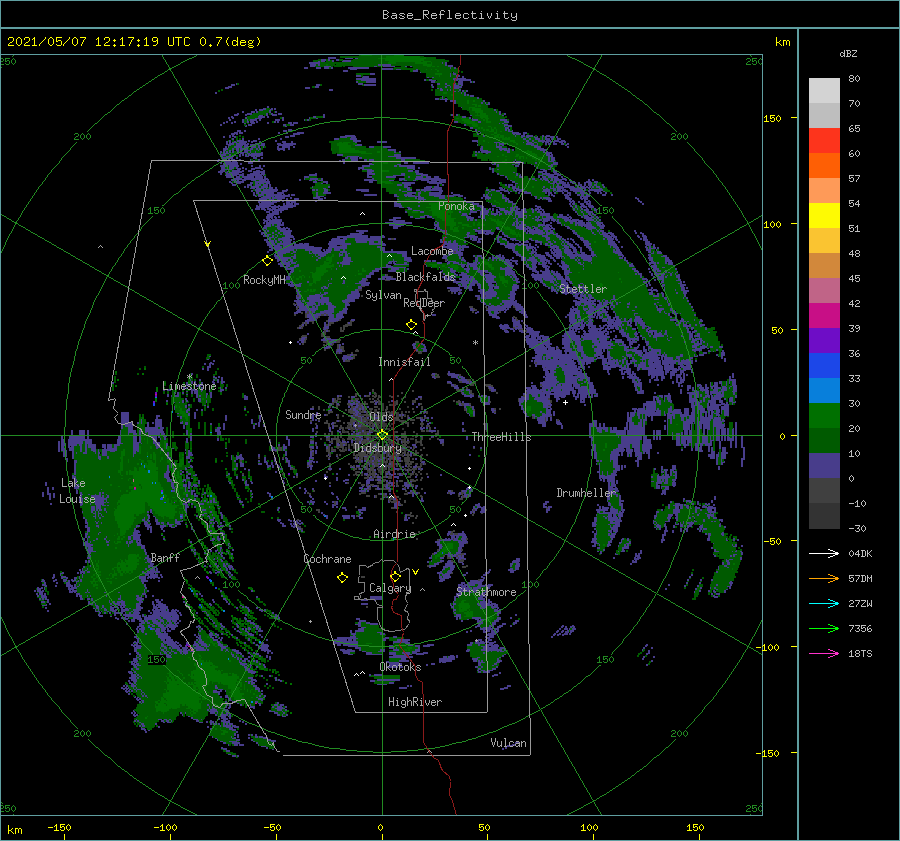This screenshot has width=900, height=841.
Task: Click the Cochrane label
Action: click(327, 559)
